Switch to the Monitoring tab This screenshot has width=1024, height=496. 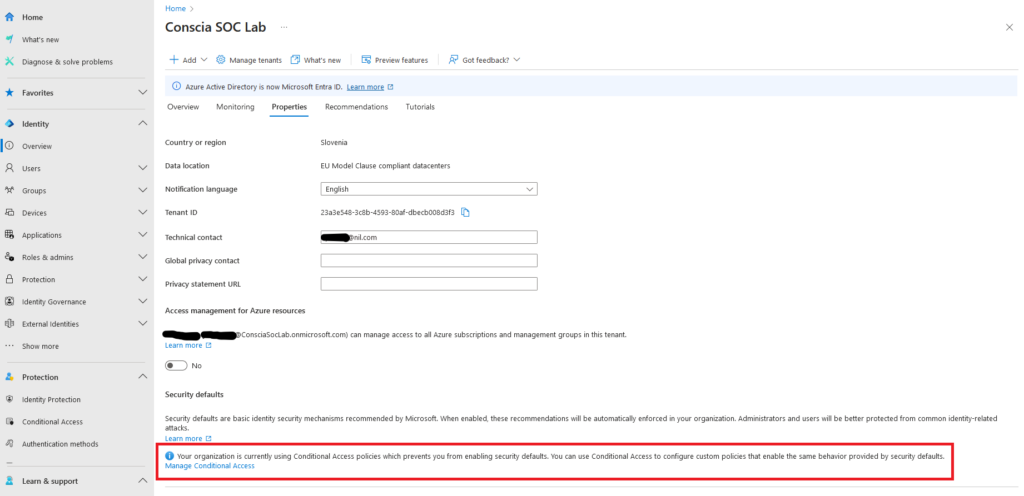pos(235,107)
